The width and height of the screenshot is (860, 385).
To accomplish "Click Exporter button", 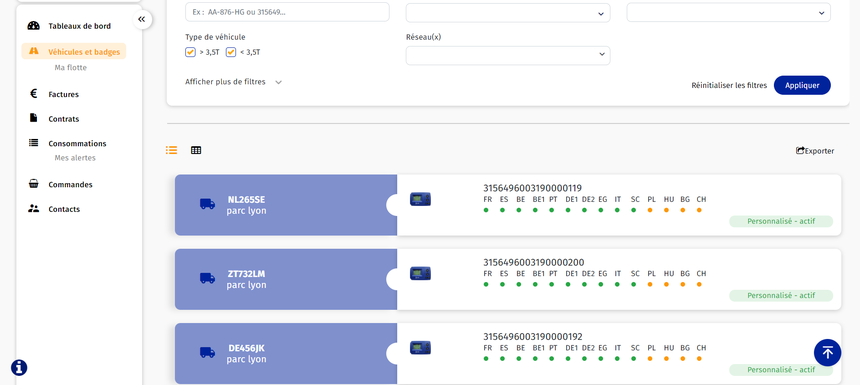I will click(x=815, y=151).
